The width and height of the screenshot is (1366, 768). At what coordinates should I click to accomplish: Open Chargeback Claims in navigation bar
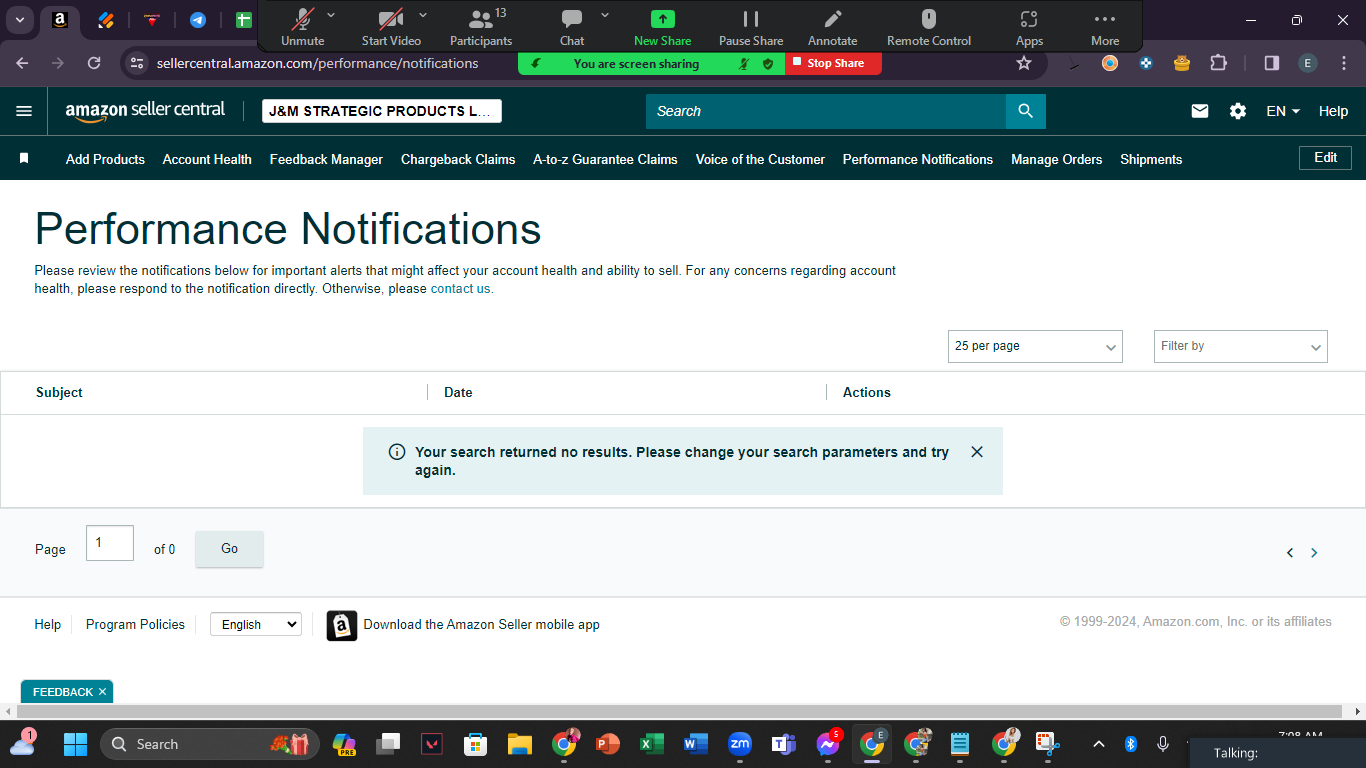(x=458, y=159)
